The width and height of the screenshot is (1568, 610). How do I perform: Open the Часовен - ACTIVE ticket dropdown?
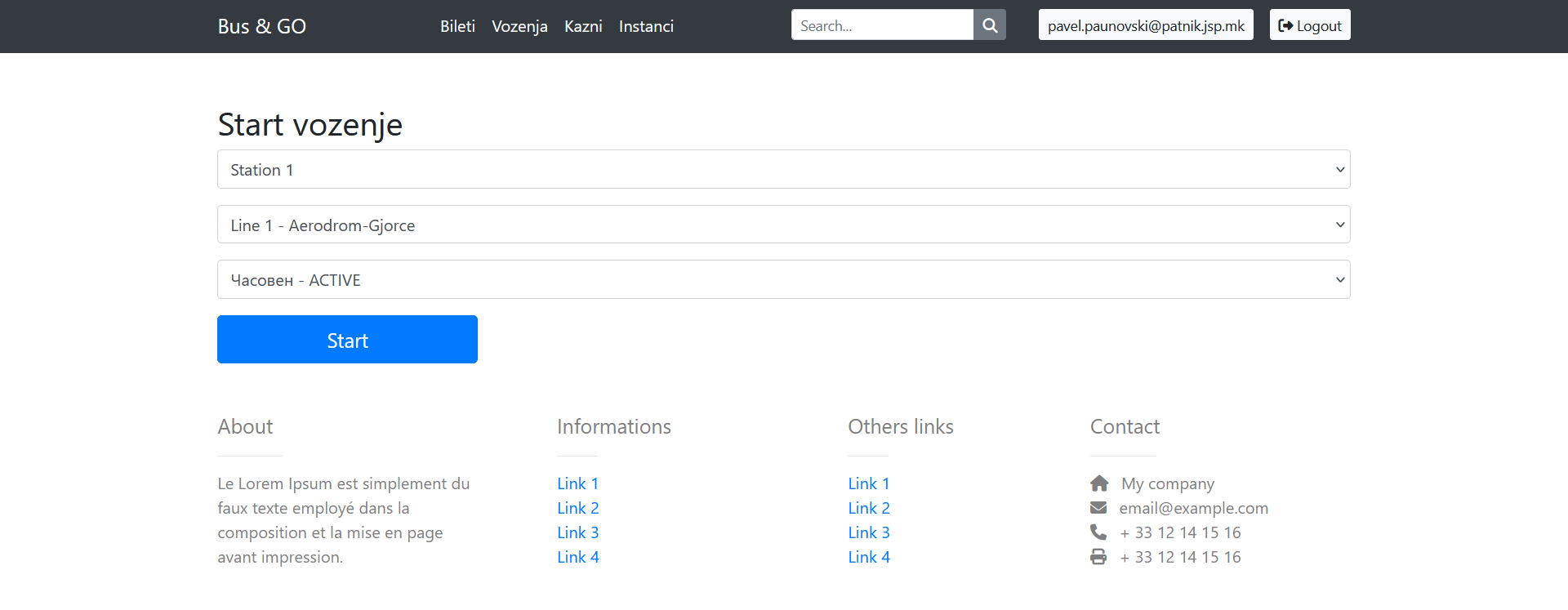(x=783, y=279)
